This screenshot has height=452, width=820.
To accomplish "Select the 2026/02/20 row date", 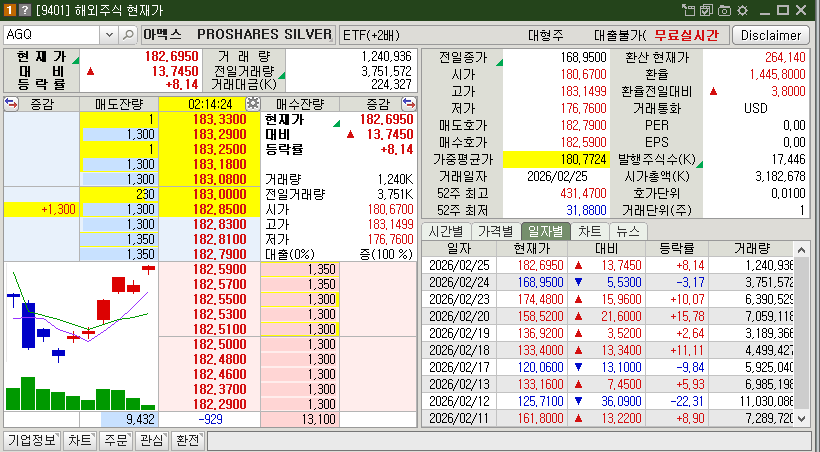I will [x=459, y=317].
